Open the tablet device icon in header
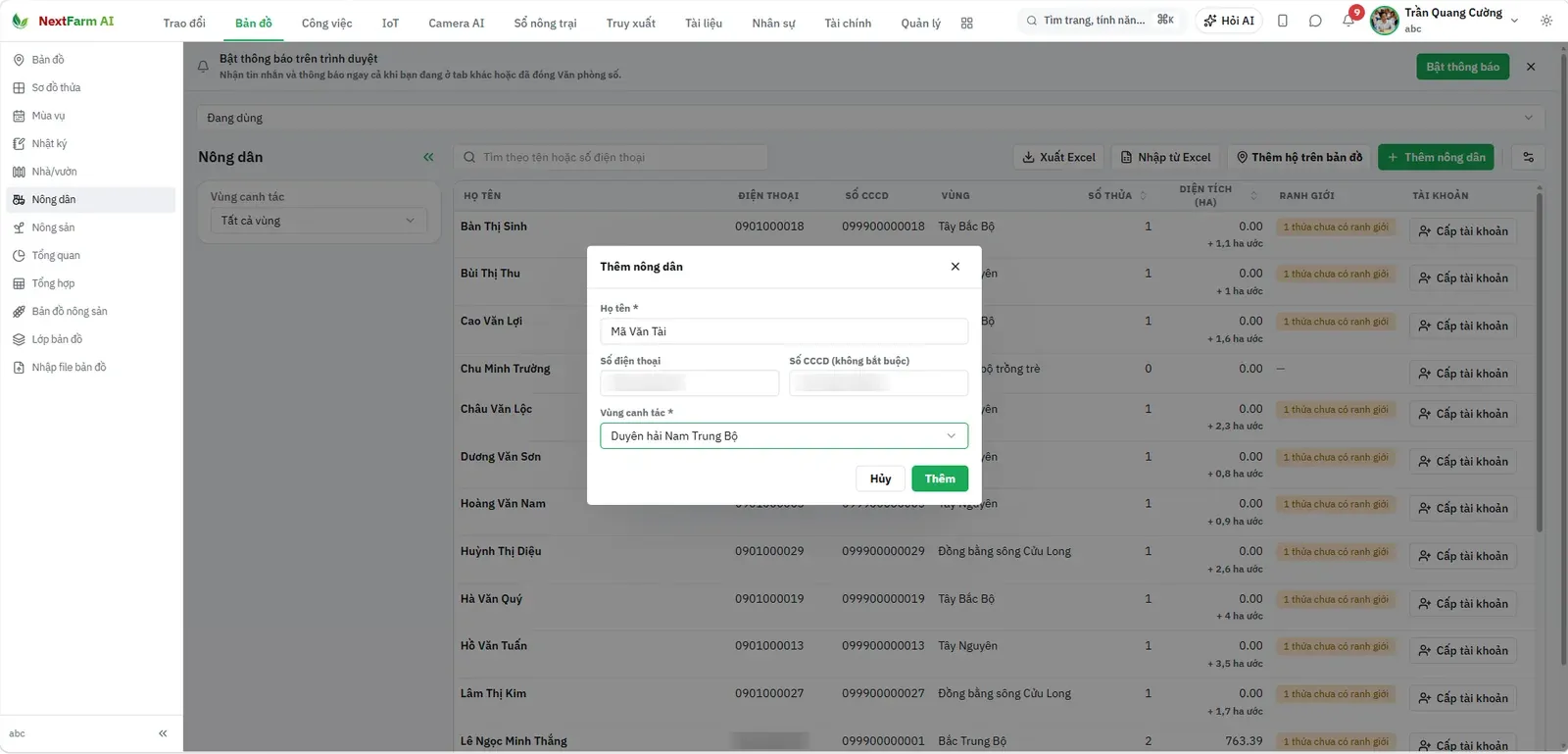The image size is (1568, 754). point(1283,21)
